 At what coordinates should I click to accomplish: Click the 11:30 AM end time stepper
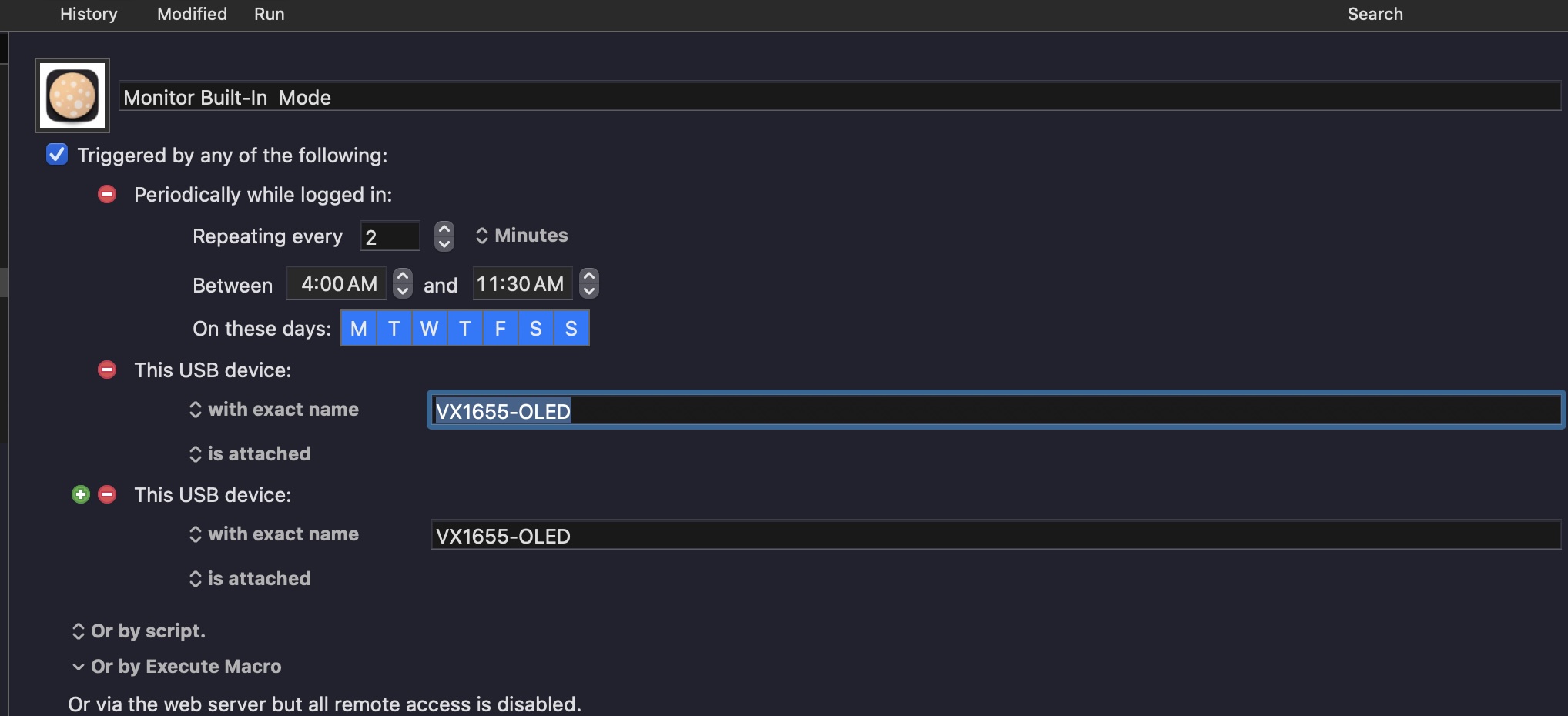click(x=589, y=284)
